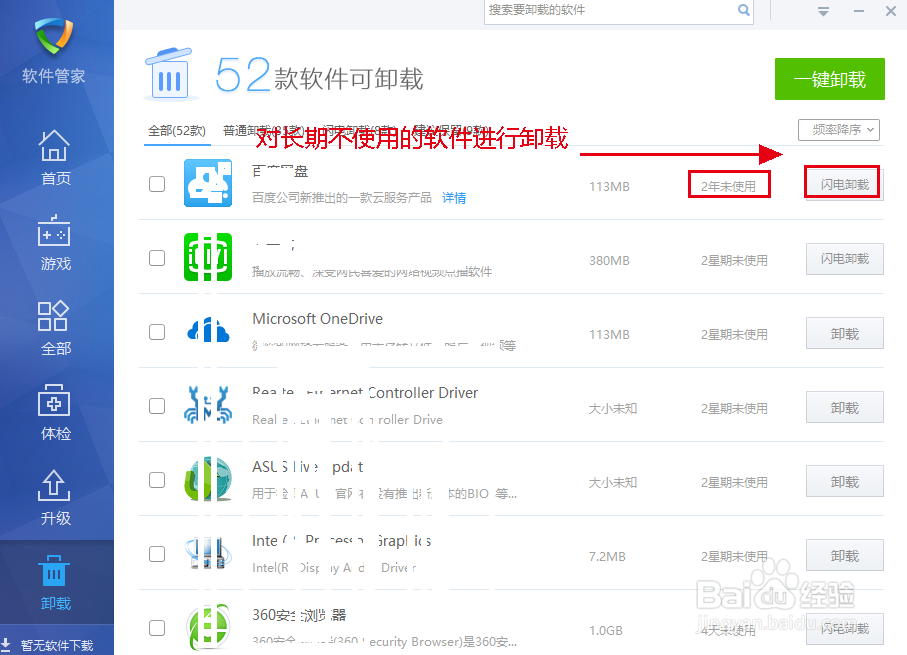
Task: Click the Microsoft OneDrive name
Action: click(x=318, y=319)
